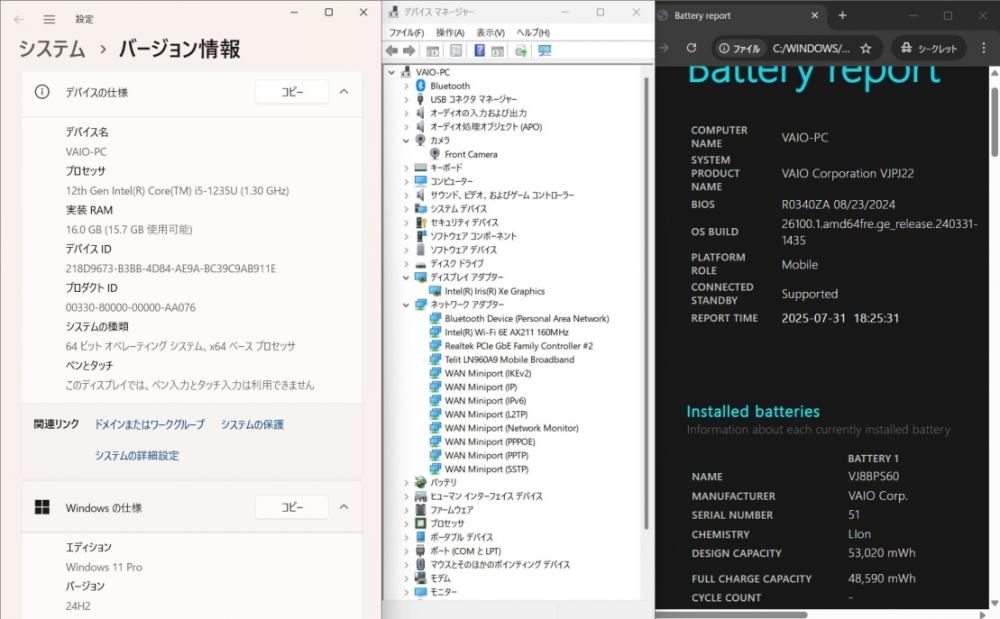1000x619 pixels.
Task: Click the システム breadcrumb in Settings
Action: (52, 49)
